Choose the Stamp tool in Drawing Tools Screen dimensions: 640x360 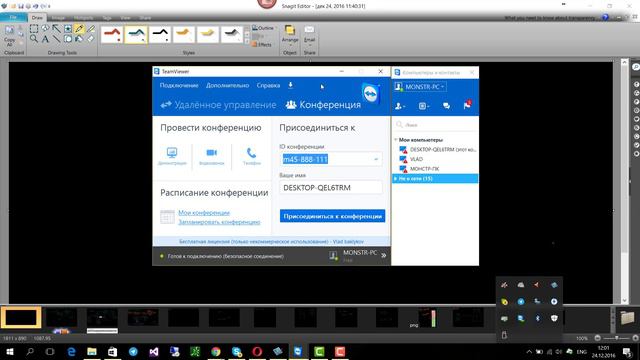click(x=68, y=29)
